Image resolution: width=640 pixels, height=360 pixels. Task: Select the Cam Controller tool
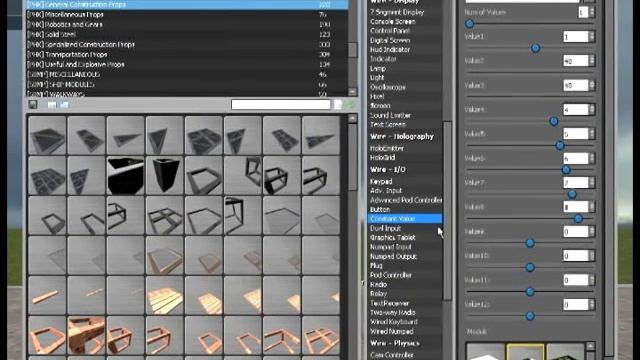(x=391, y=355)
